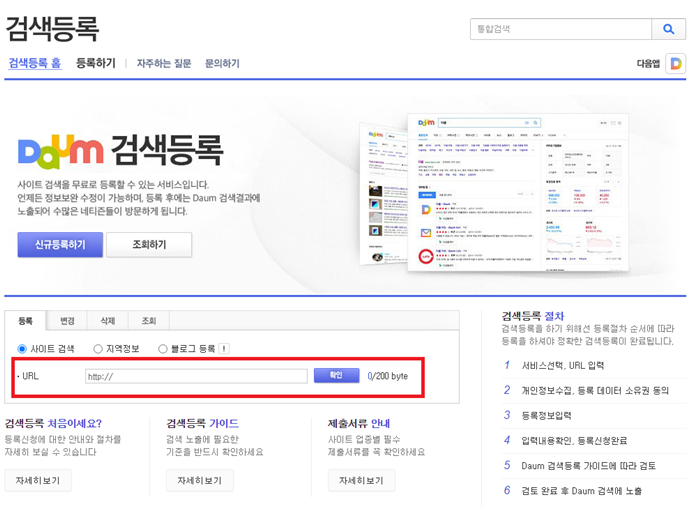Open 등록하기 menu item
This screenshot has height=531, width=700.
(96, 63)
